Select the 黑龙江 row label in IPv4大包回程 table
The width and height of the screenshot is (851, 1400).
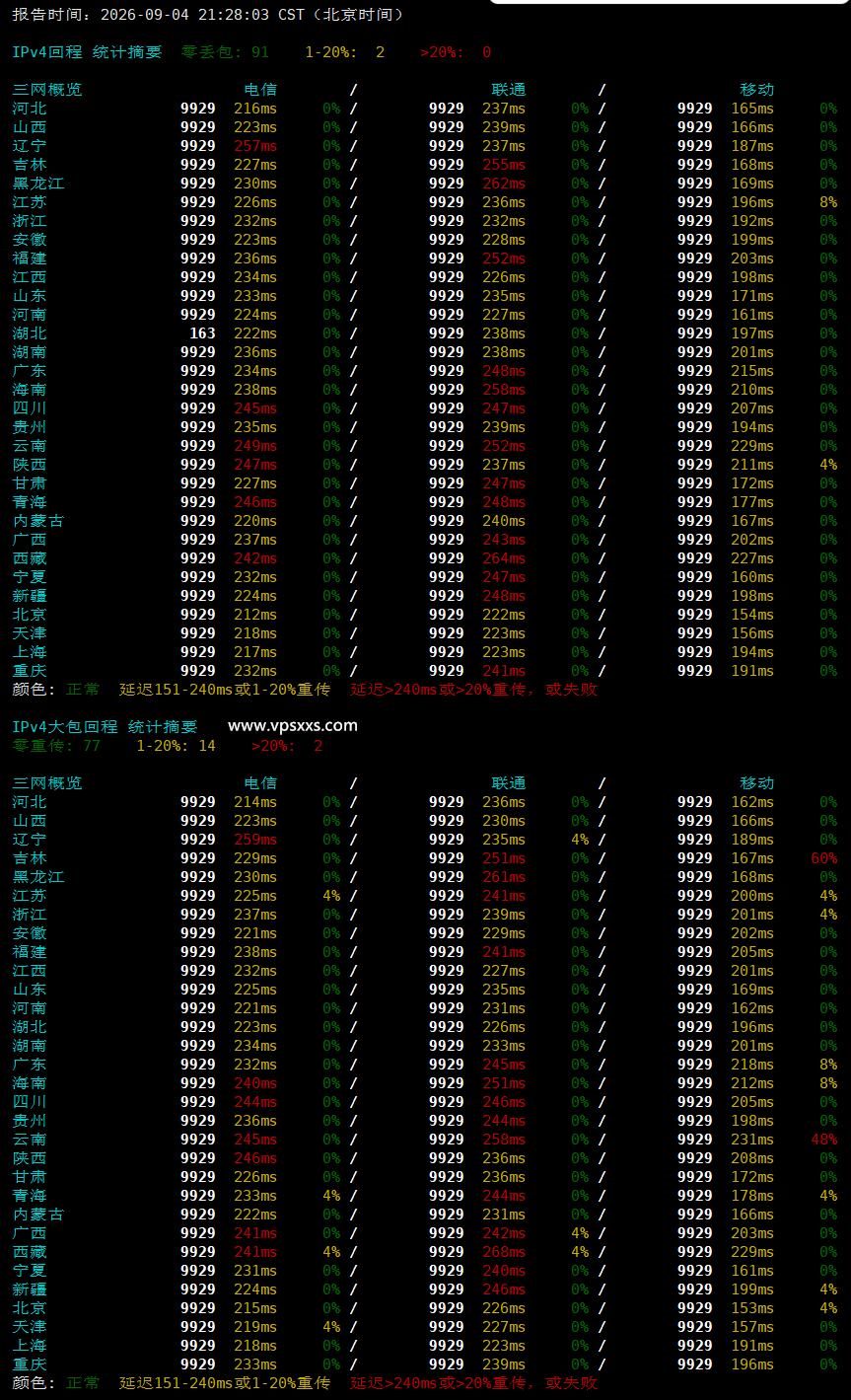(38, 877)
